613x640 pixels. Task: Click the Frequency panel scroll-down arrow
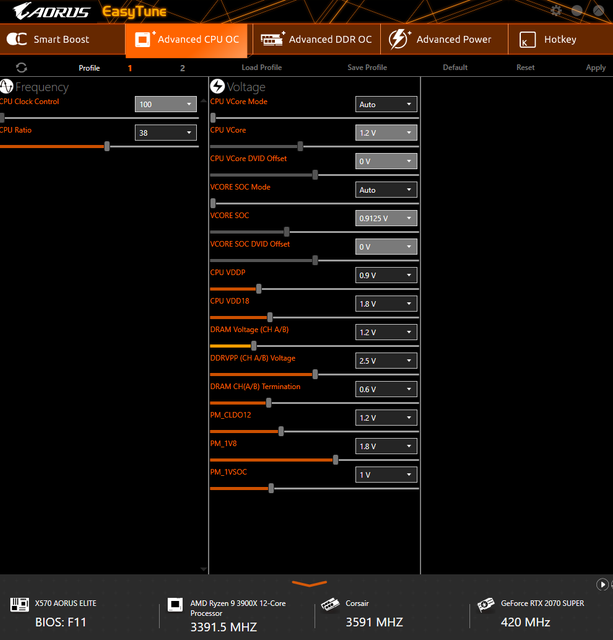203,569
